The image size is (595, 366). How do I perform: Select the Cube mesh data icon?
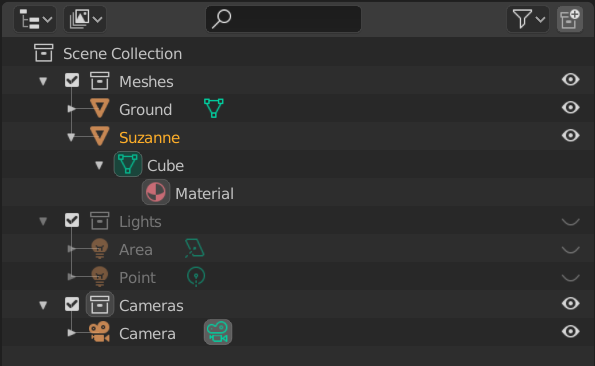pyautogui.click(x=128, y=164)
